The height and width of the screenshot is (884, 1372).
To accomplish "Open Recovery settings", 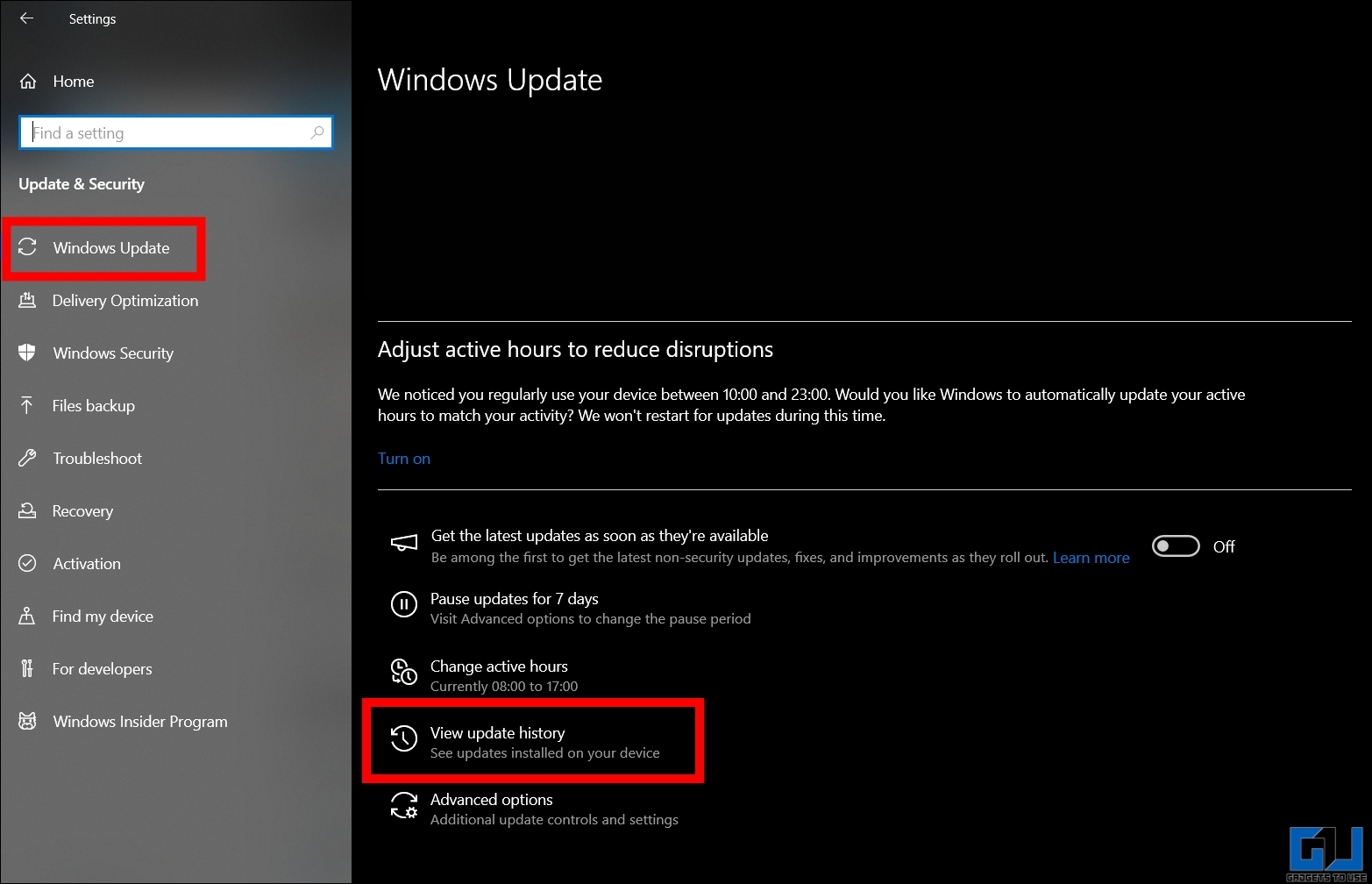I will [82, 510].
